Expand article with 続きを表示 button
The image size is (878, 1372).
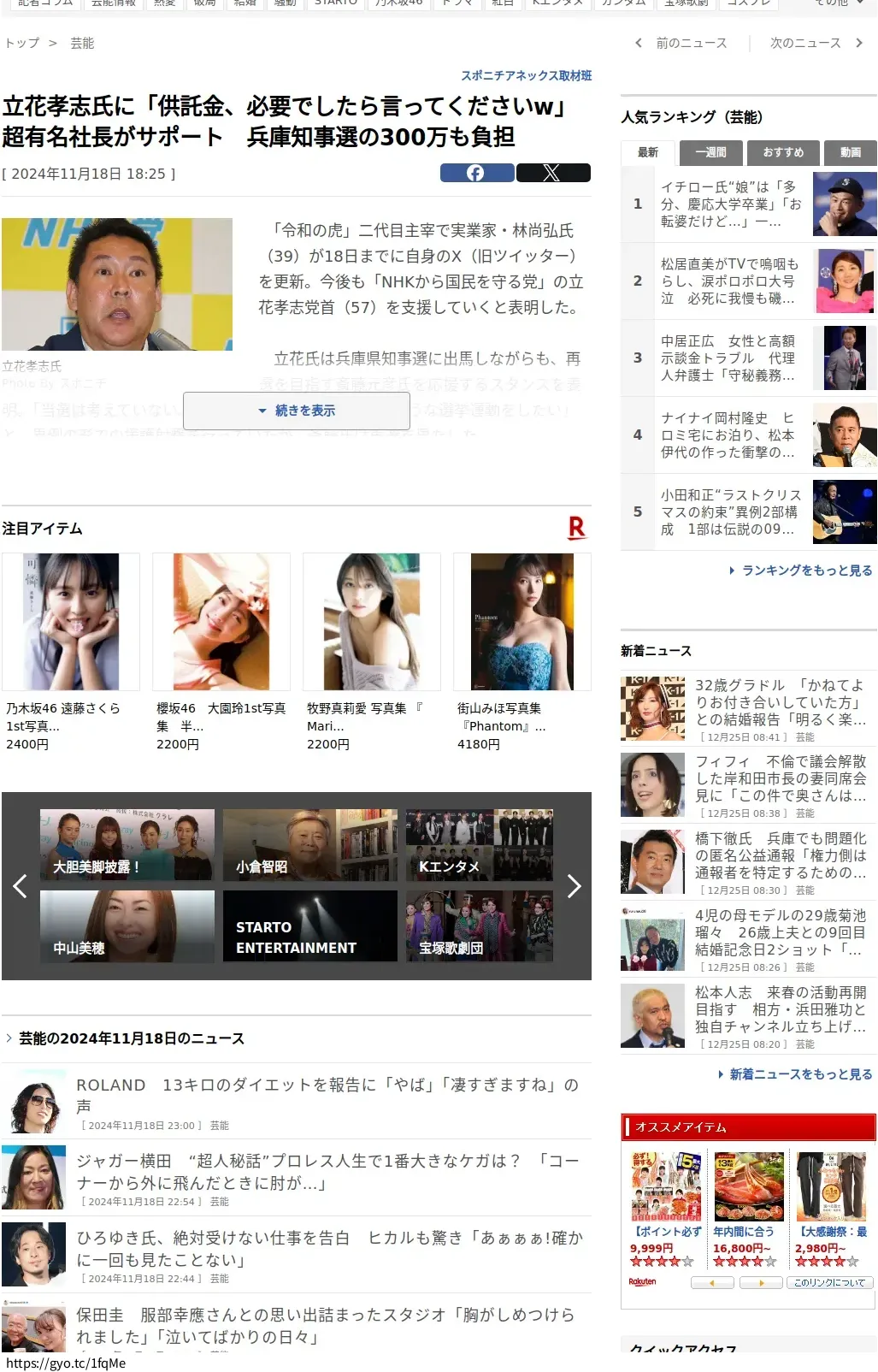point(297,411)
